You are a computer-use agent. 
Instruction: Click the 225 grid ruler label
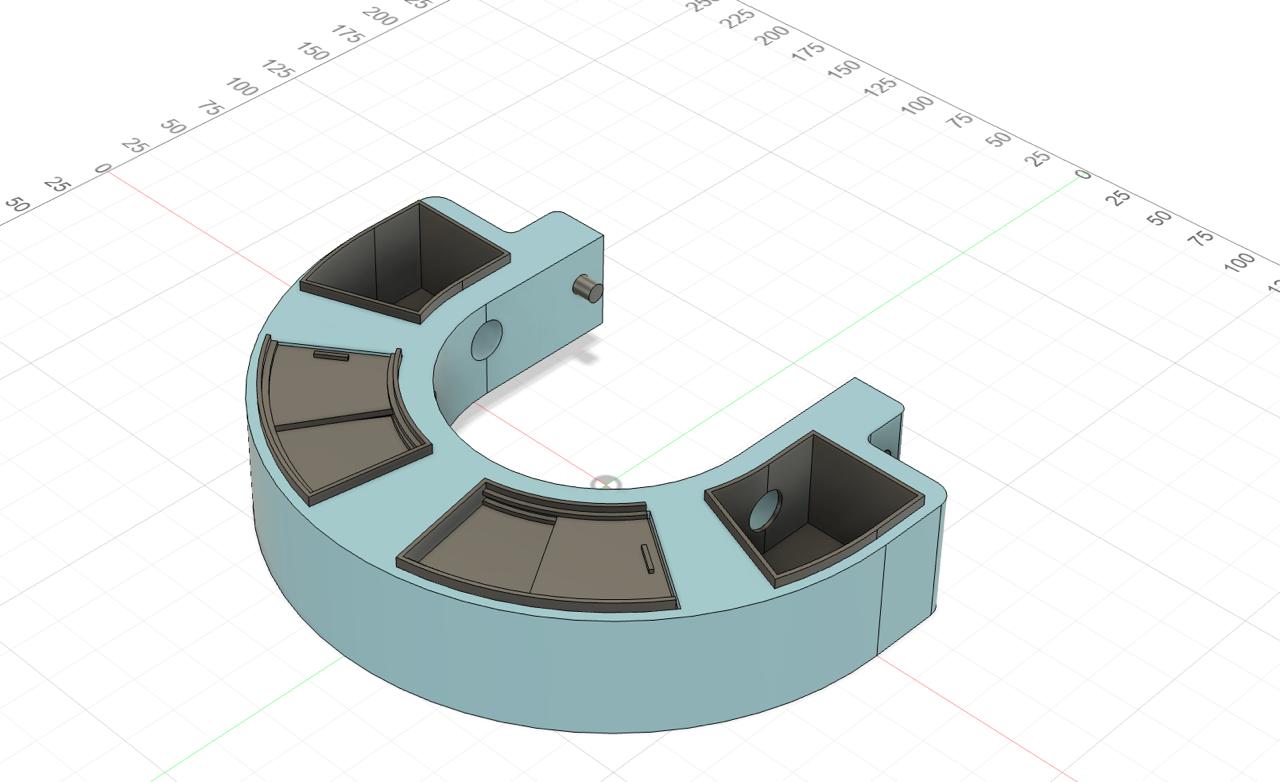click(738, 17)
